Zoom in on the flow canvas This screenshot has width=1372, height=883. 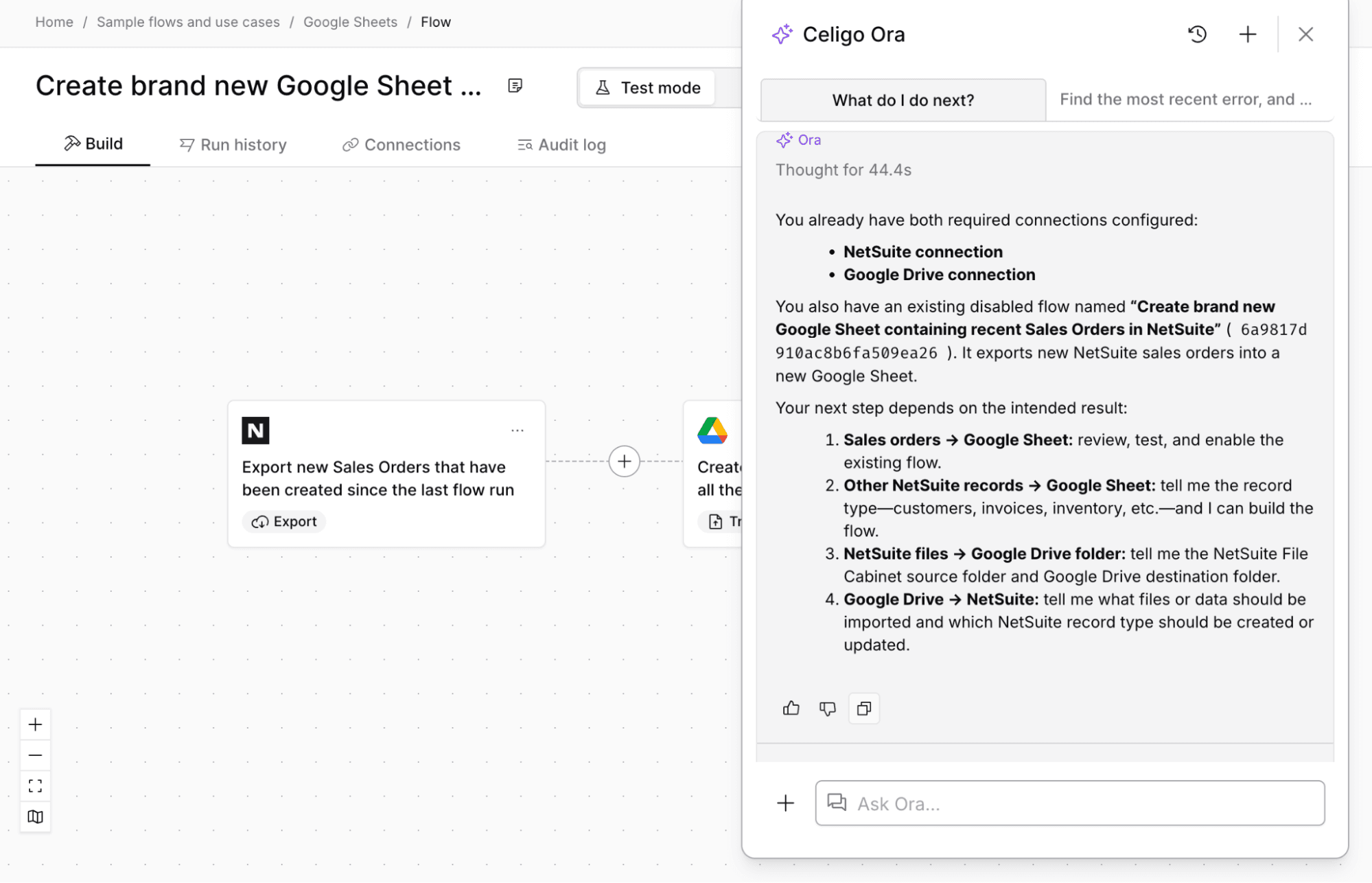tap(36, 724)
